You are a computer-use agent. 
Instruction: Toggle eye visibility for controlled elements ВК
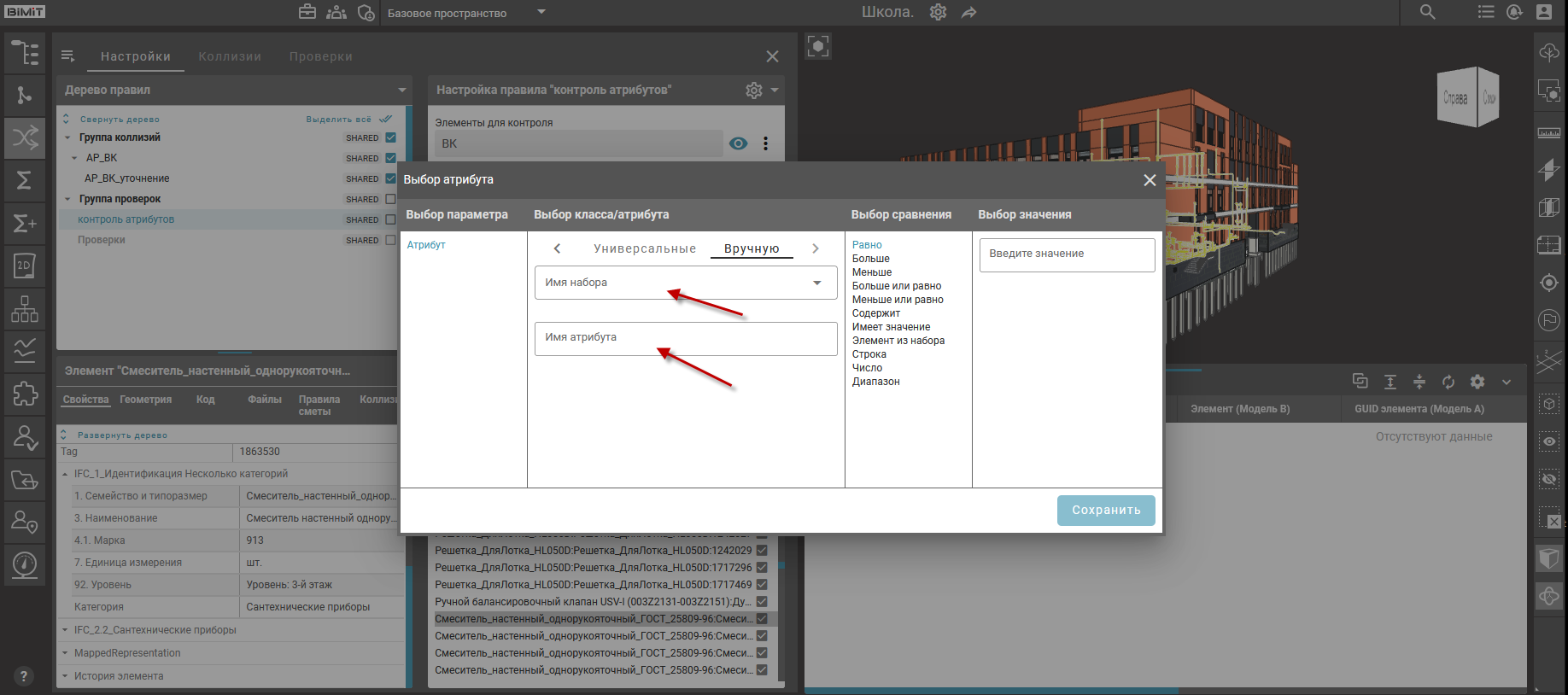[739, 143]
